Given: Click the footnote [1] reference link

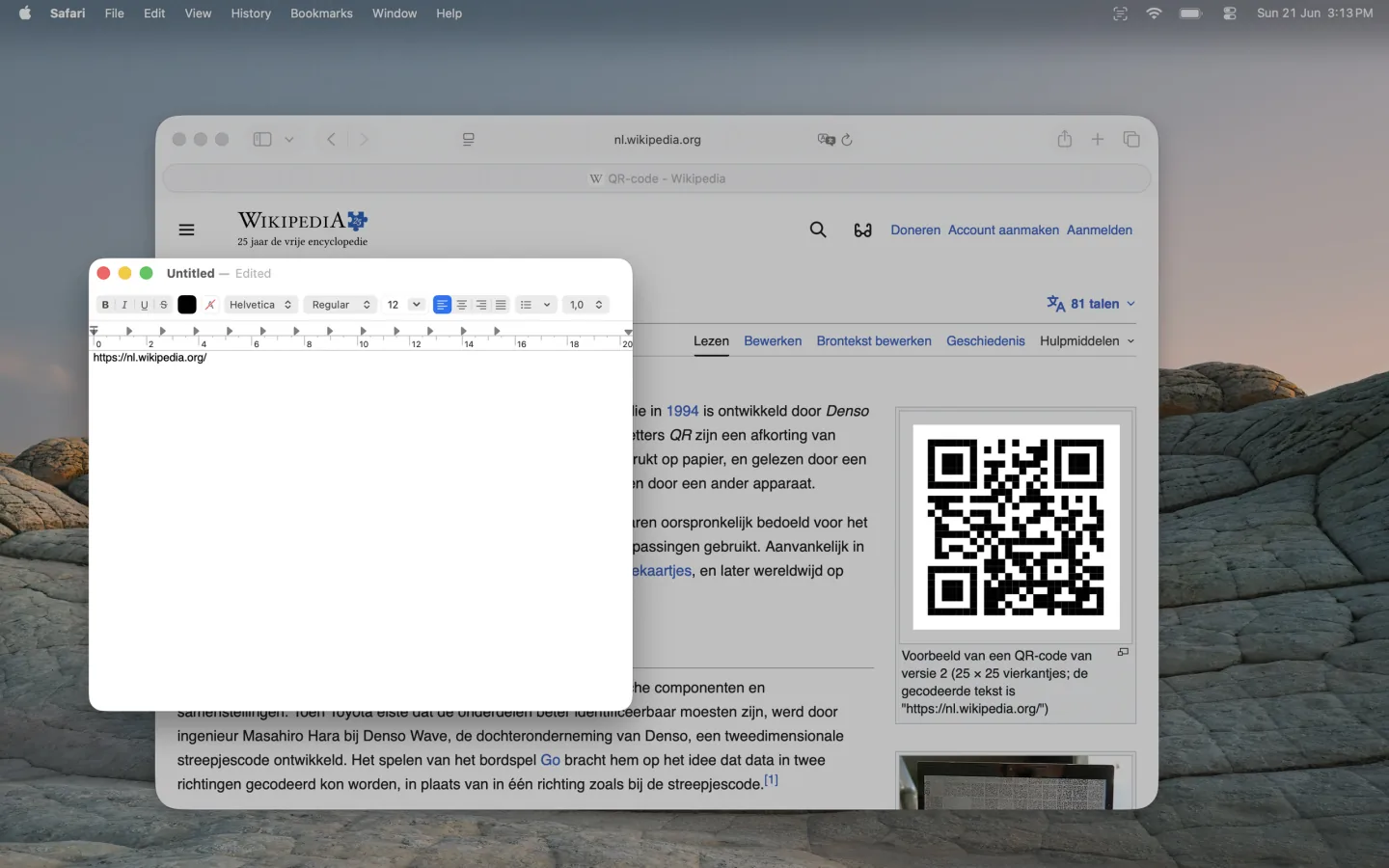Looking at the screenshot, I should coord(771,779).
